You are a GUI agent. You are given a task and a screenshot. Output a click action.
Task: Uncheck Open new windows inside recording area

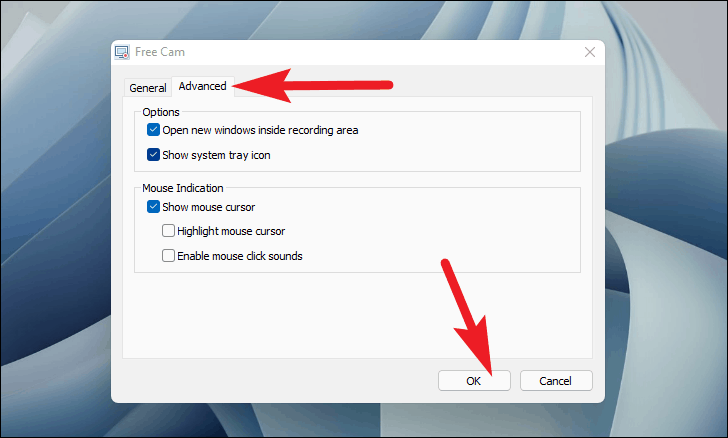pos(153,130)
